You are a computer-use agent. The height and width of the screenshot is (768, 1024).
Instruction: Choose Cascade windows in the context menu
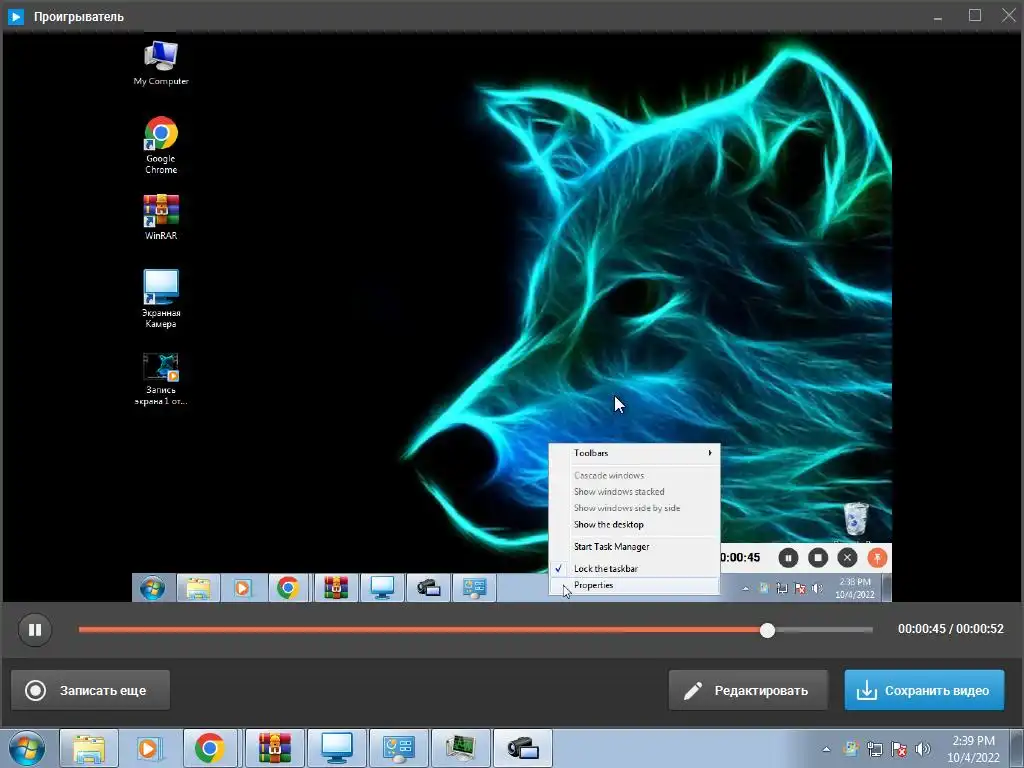pos(635,475)
